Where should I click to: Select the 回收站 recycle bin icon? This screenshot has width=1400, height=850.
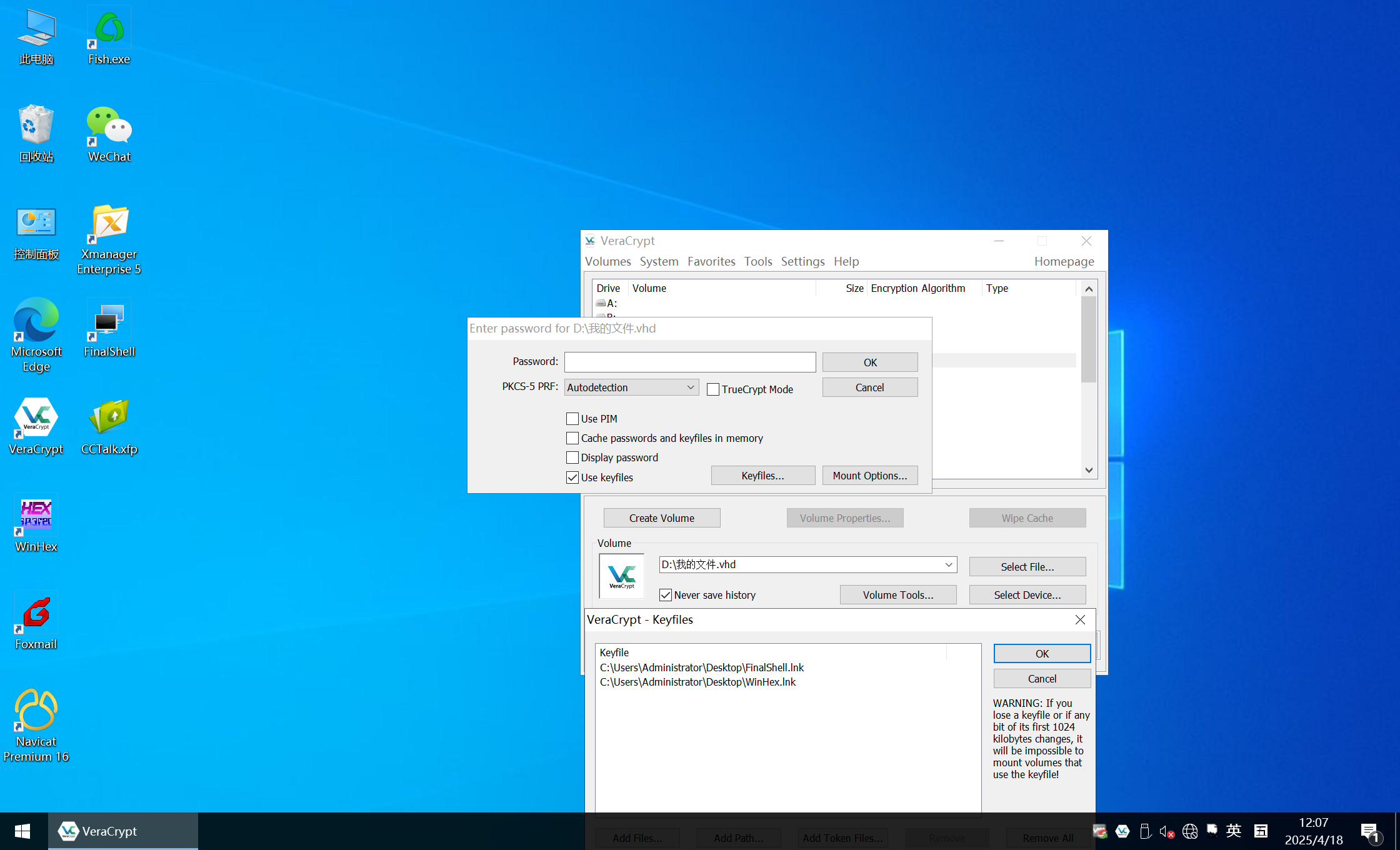click(x=36, y=134)
